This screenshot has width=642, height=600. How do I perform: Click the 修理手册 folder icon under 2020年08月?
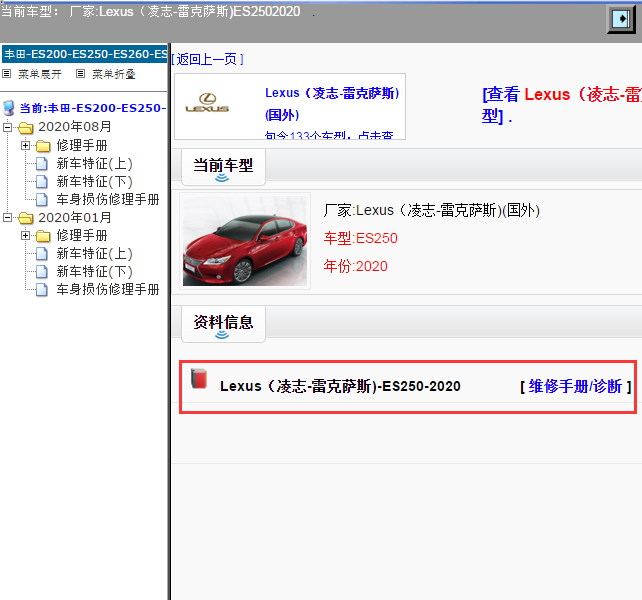(43, 146)
